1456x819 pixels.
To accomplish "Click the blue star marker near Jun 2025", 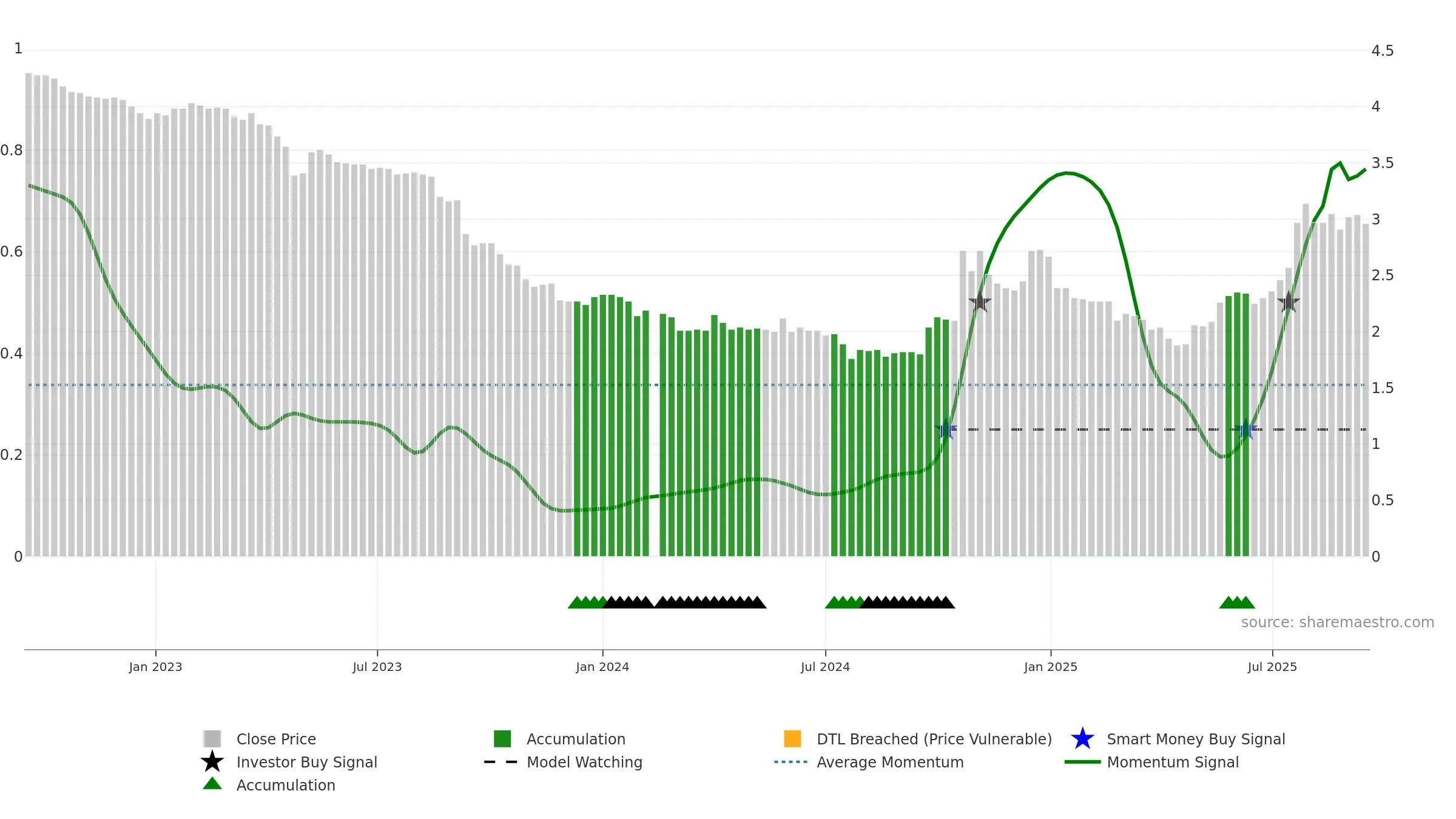I will point(1245,429).
